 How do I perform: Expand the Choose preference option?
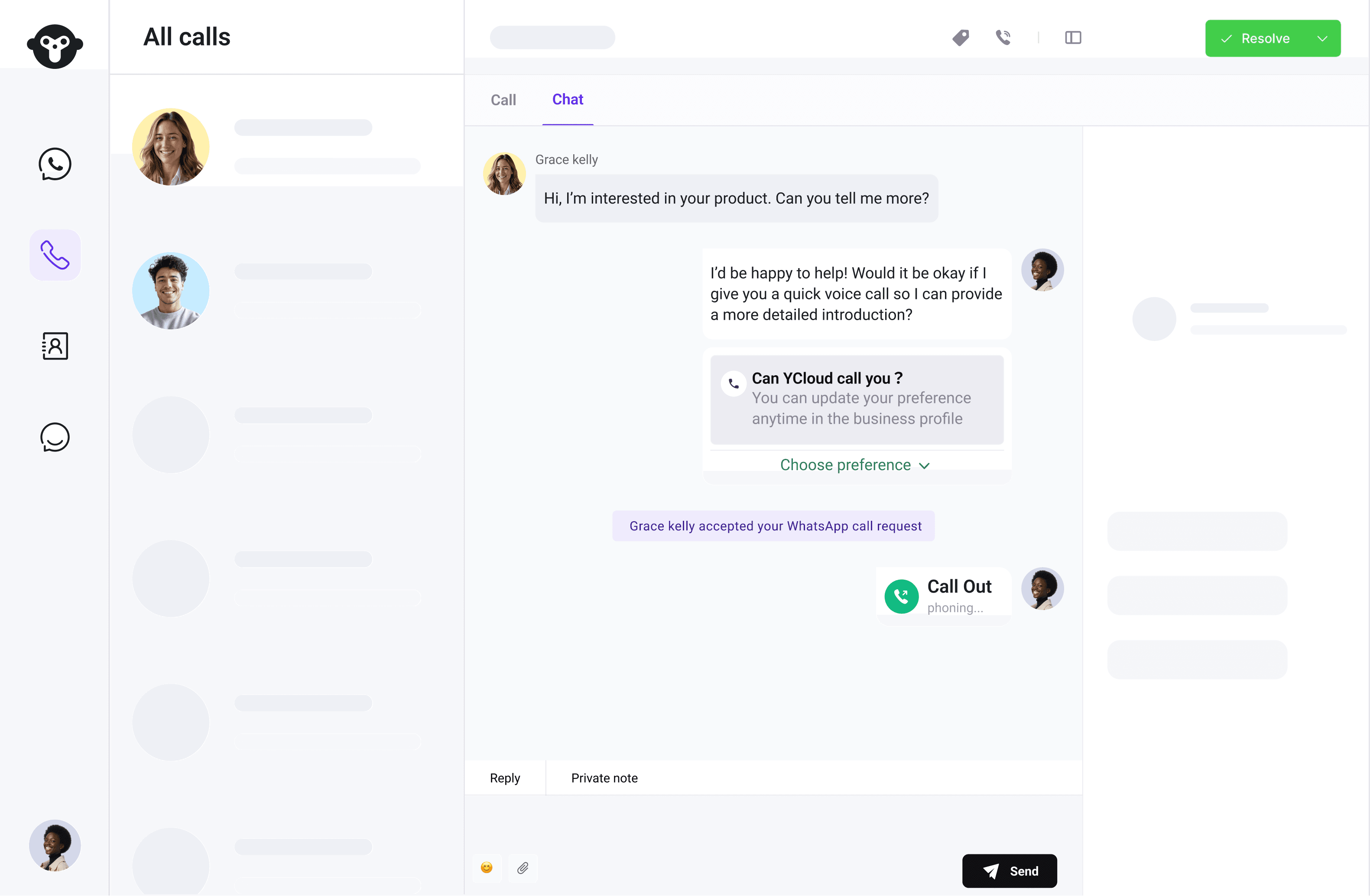pyautogui.click(x=855, y=465)
